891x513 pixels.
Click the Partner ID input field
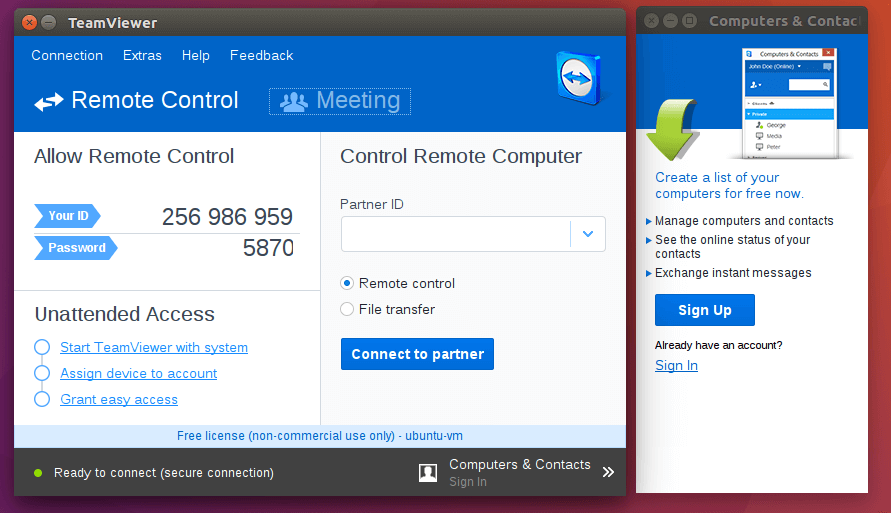tap(456, 234)
